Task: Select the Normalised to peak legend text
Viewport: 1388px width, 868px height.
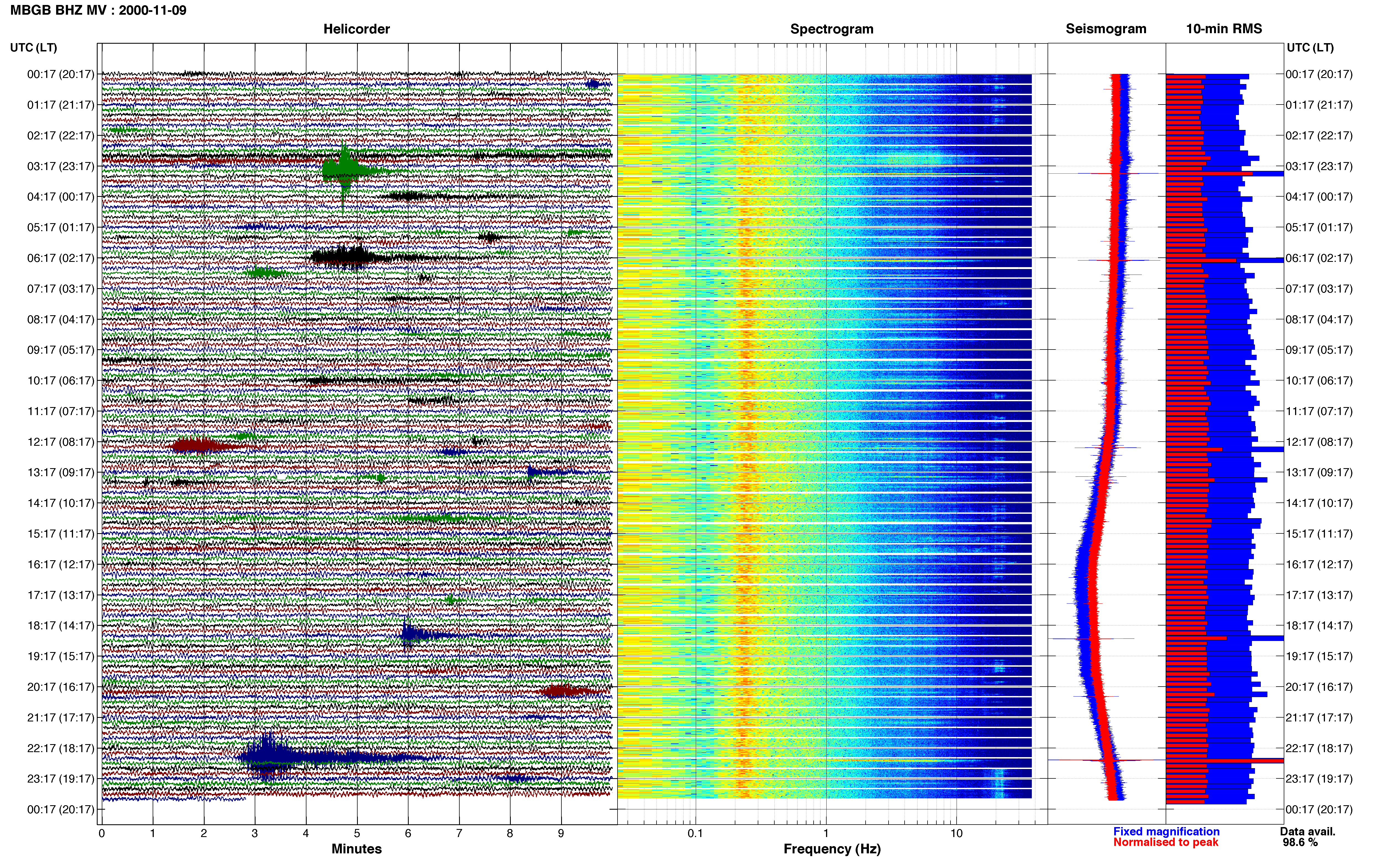Action: pyautogui.click(x=1165, y=842)
